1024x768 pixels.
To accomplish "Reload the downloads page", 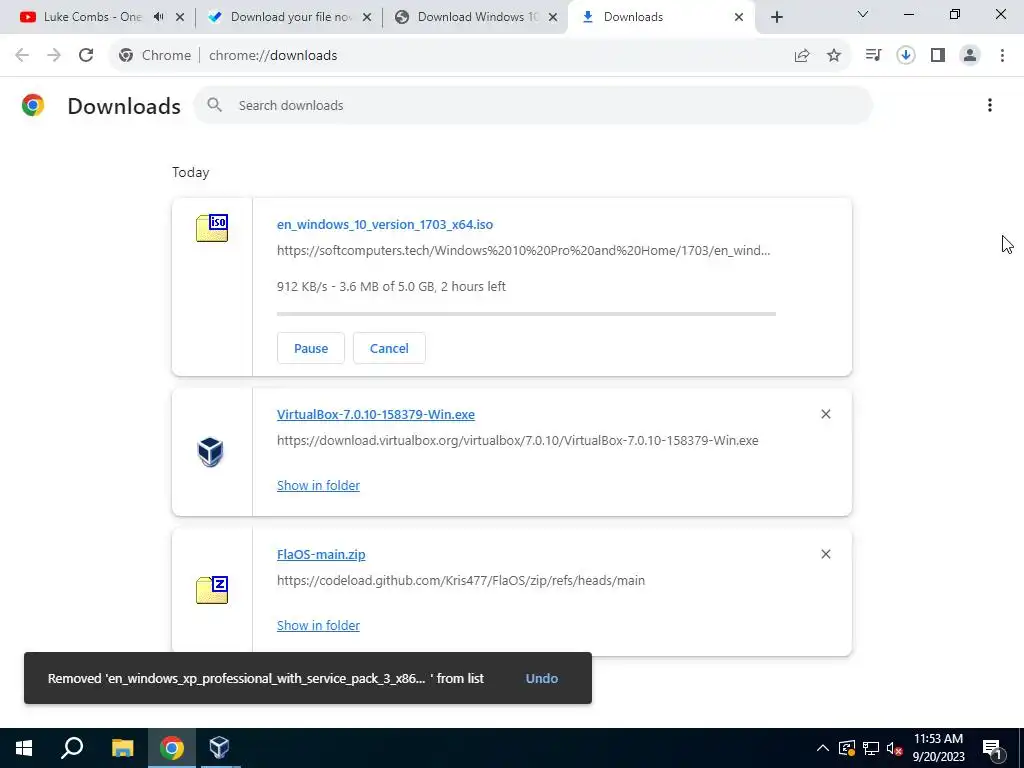I will coord(86,55).
